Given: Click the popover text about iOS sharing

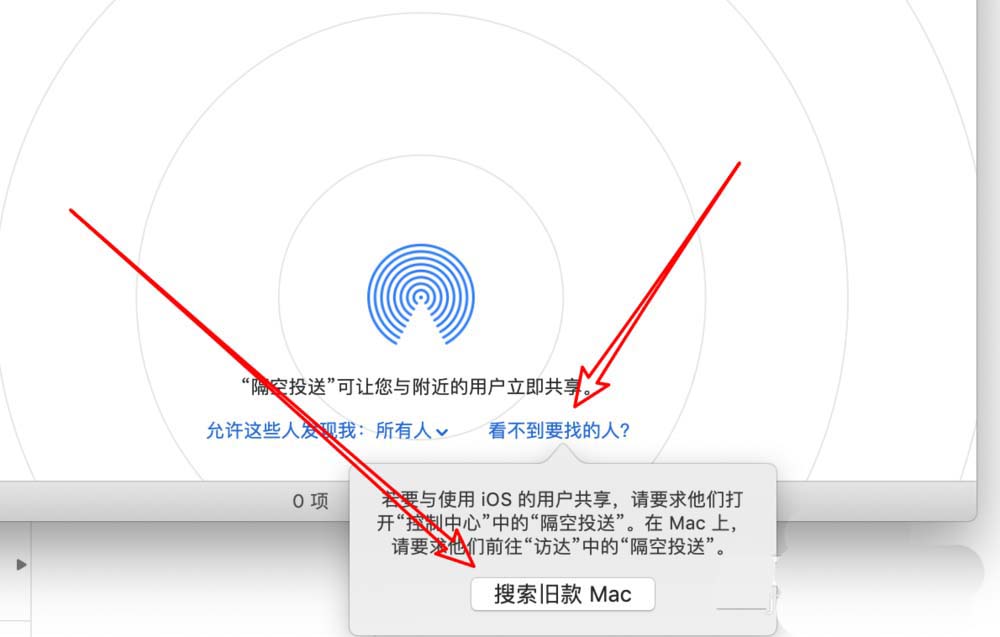Looking at the screenshot, I should [559, 523].
